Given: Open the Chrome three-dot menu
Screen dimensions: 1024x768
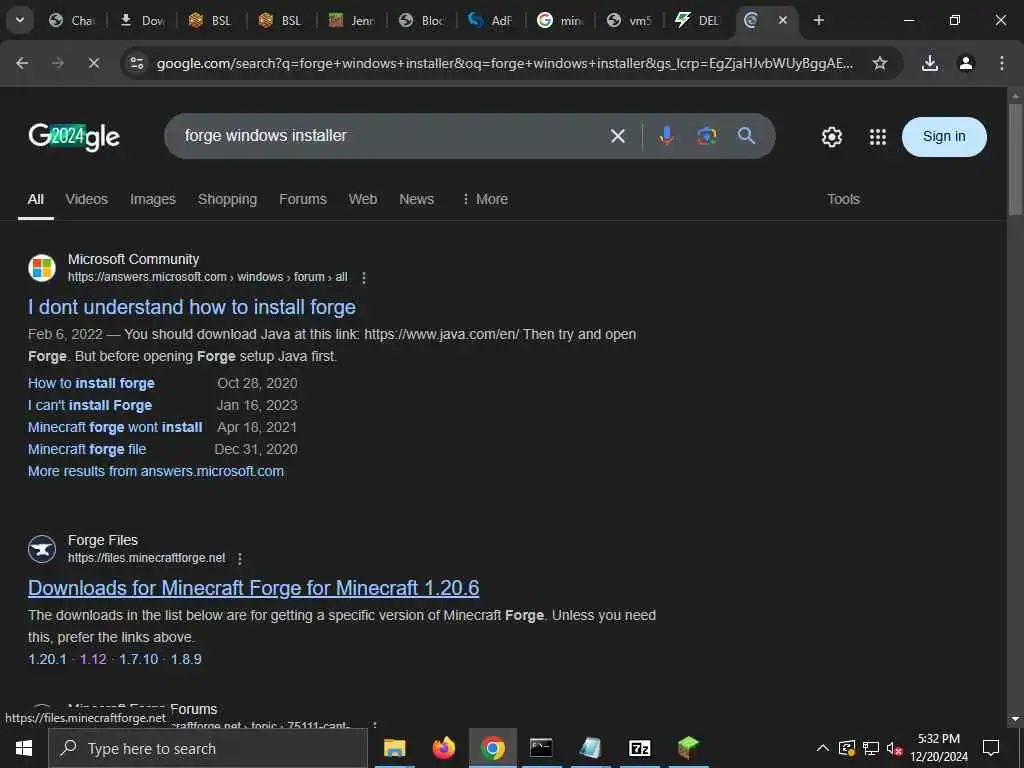Looking at the screenshot, I should click(1002, 63).
